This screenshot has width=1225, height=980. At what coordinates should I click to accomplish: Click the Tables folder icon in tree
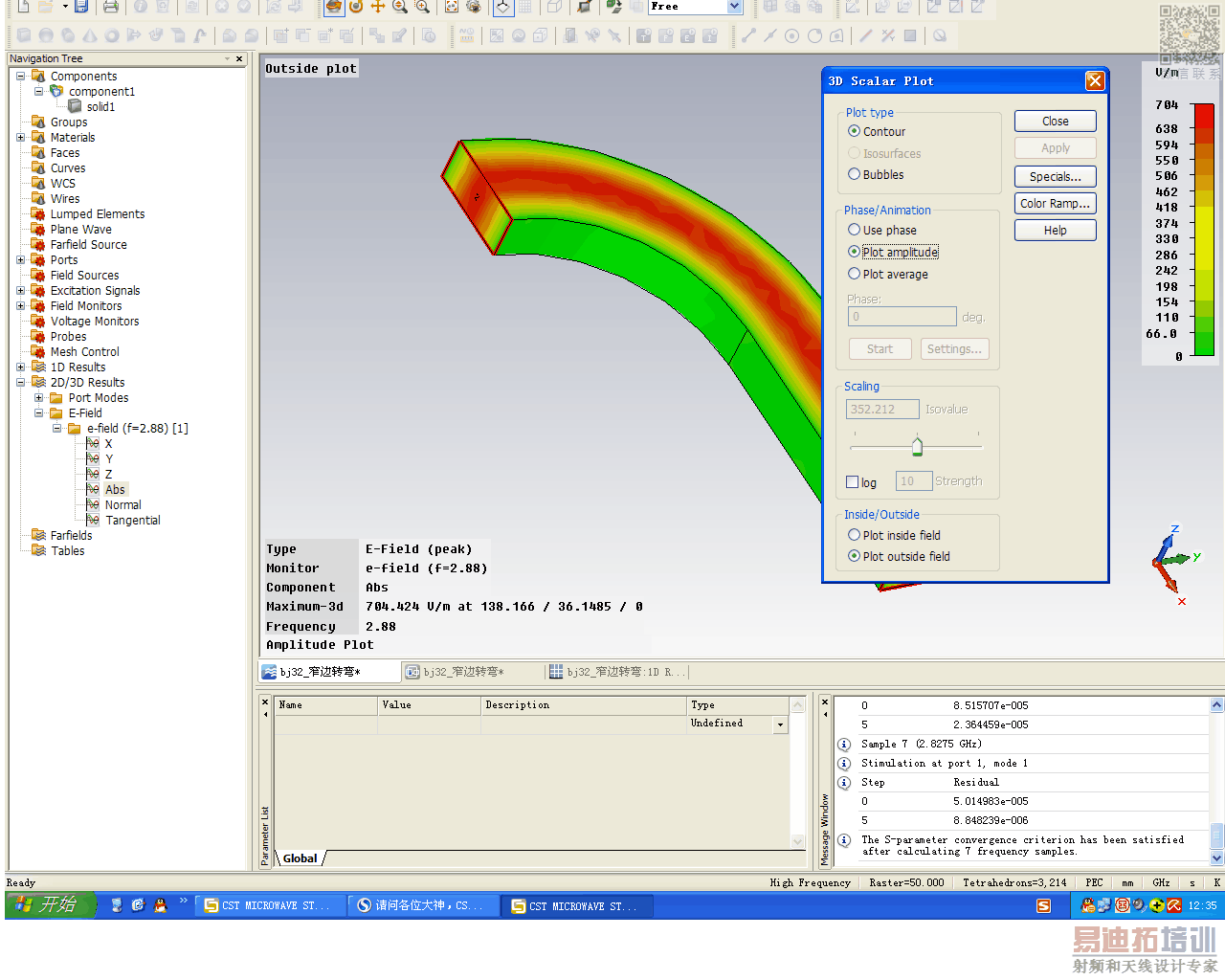click(x=38, y=550)
